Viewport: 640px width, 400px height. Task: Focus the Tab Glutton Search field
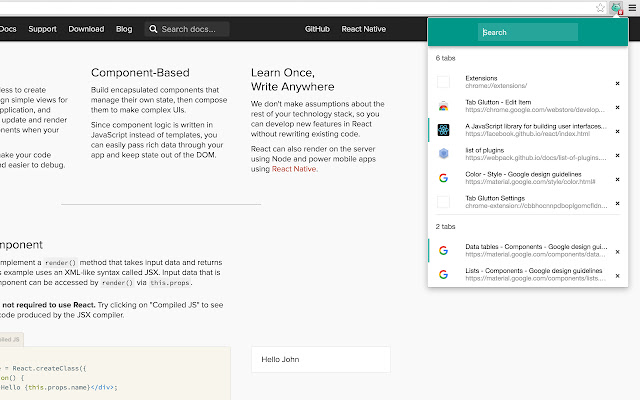click(528, 32)
